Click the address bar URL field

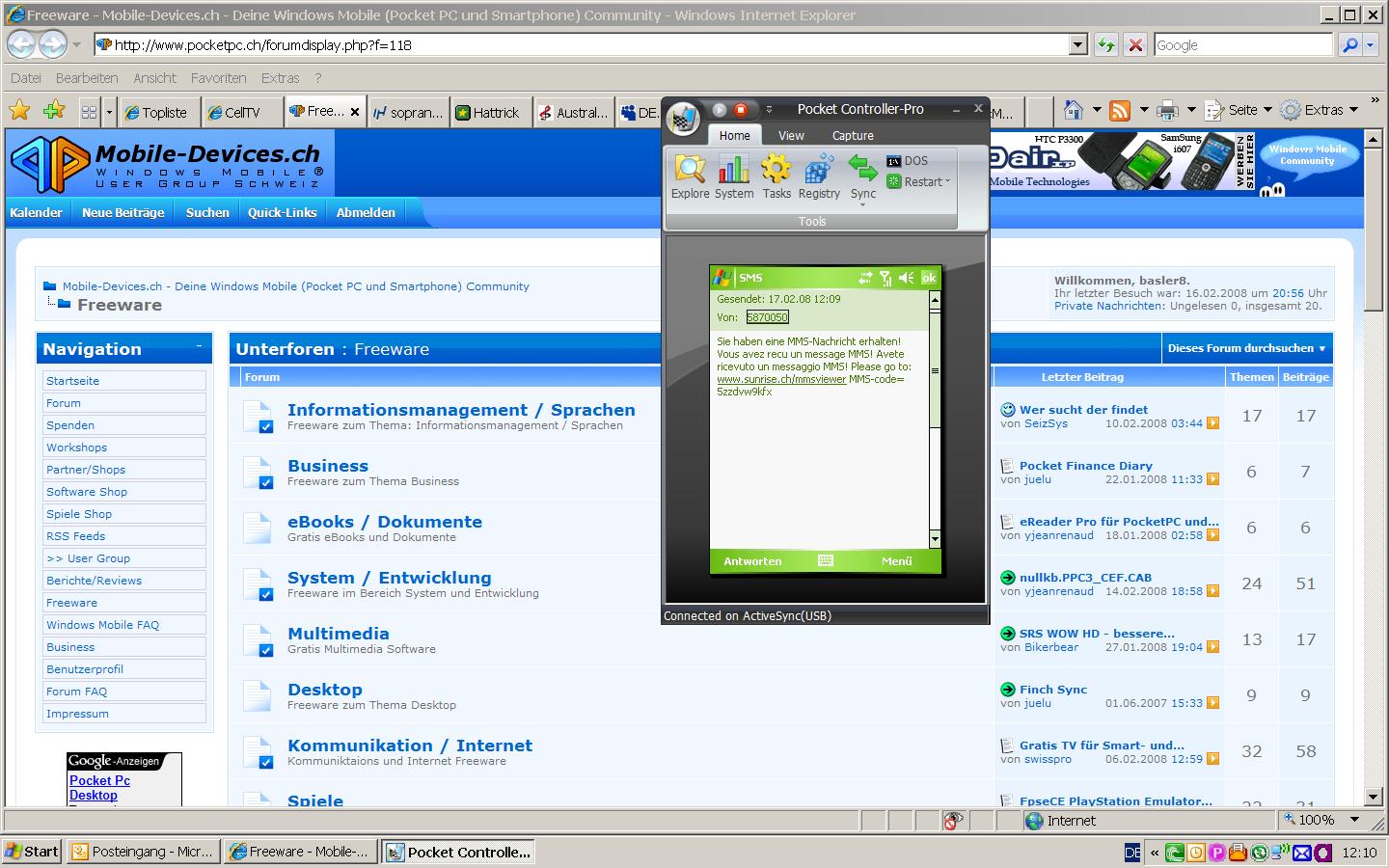point(582,44)
